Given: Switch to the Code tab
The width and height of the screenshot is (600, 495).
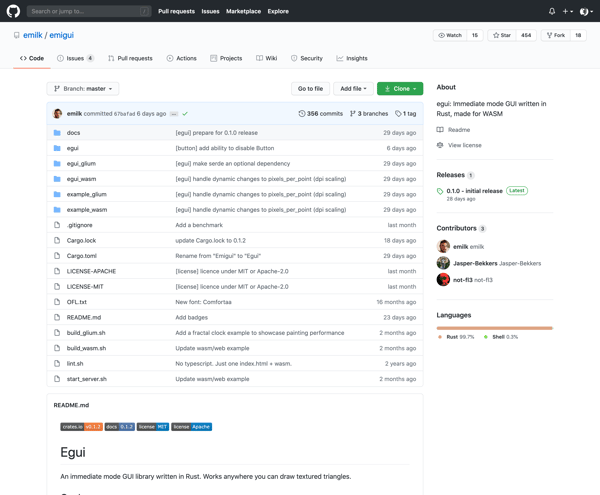Looking at the screenshot, I should (32, 58).
